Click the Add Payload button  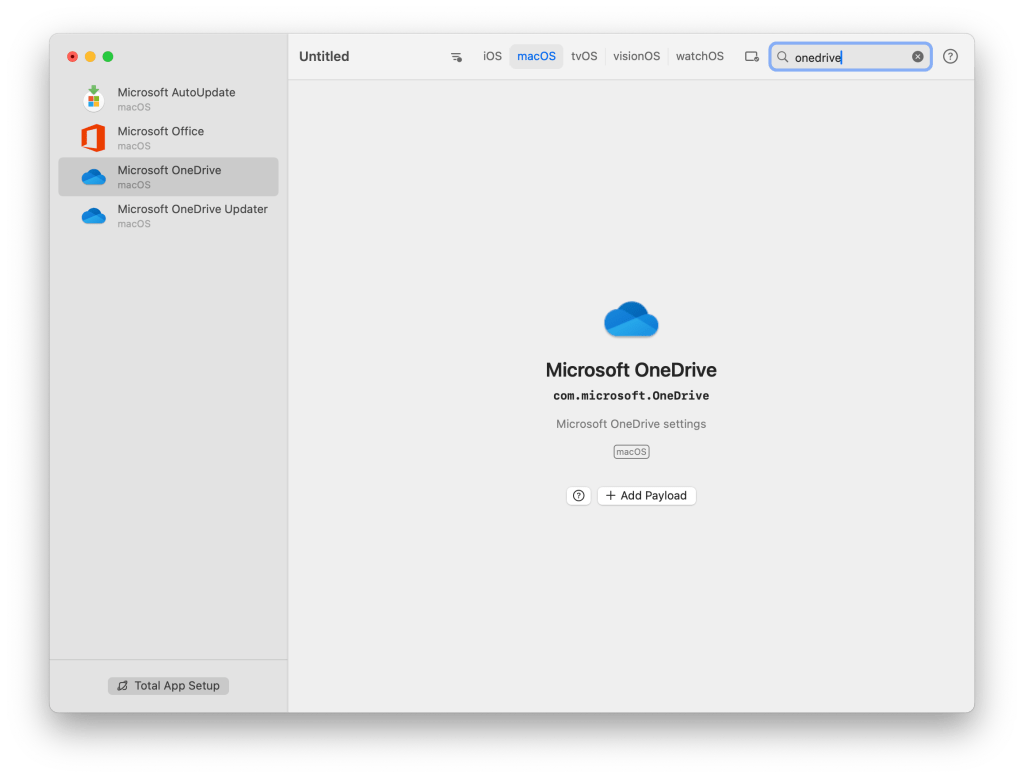pos(646,496)
